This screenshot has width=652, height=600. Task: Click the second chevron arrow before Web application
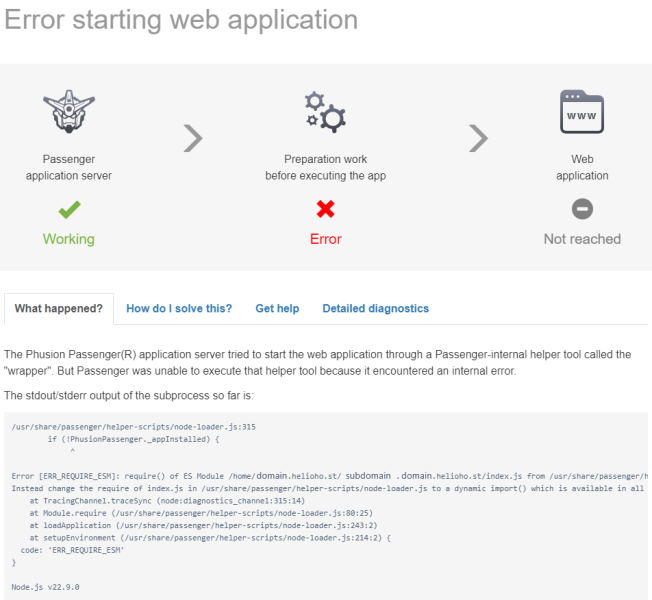(479, 137)
